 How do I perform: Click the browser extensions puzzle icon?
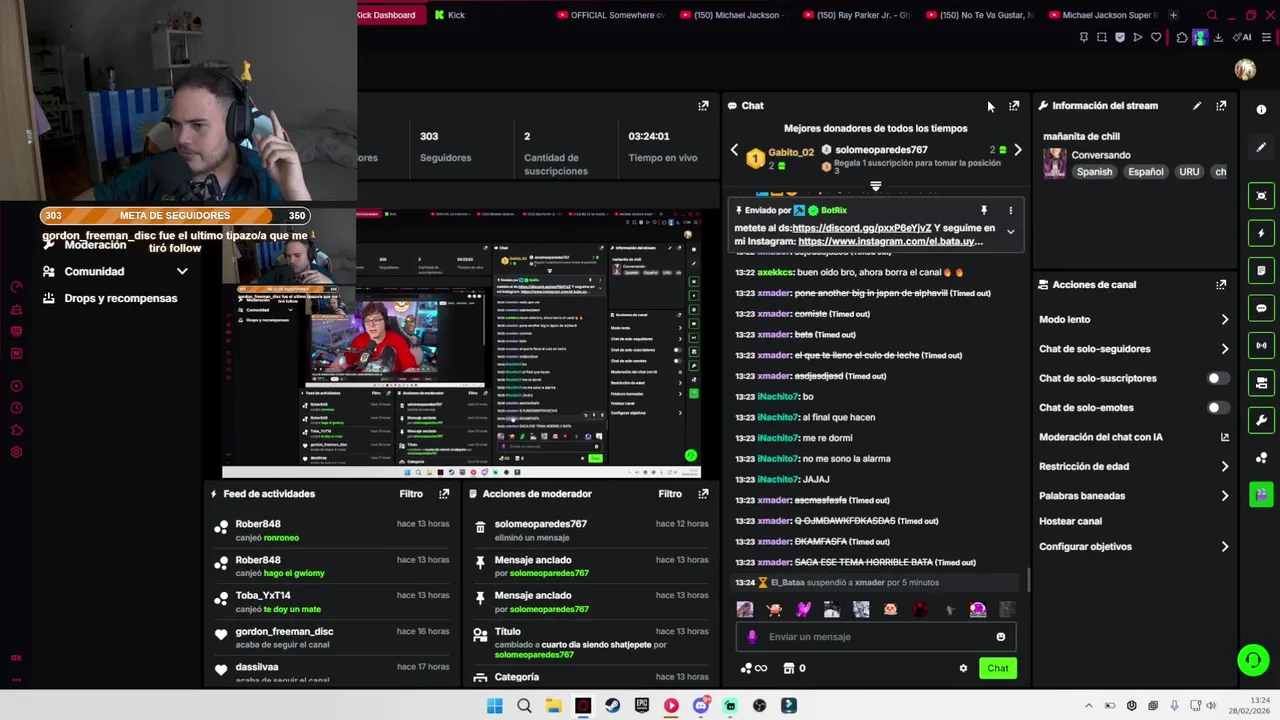click(1181, 37)
